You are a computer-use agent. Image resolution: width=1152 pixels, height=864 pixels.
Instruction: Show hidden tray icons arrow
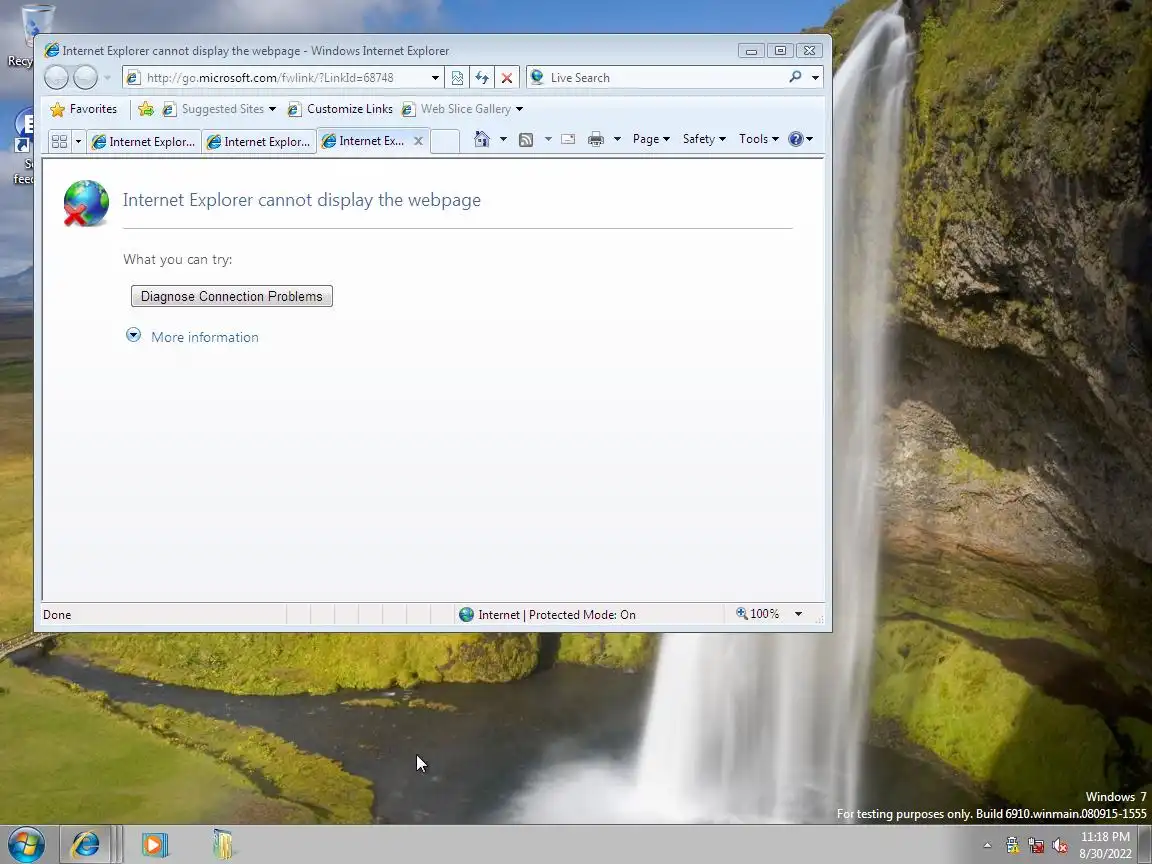tap(987, 846)
